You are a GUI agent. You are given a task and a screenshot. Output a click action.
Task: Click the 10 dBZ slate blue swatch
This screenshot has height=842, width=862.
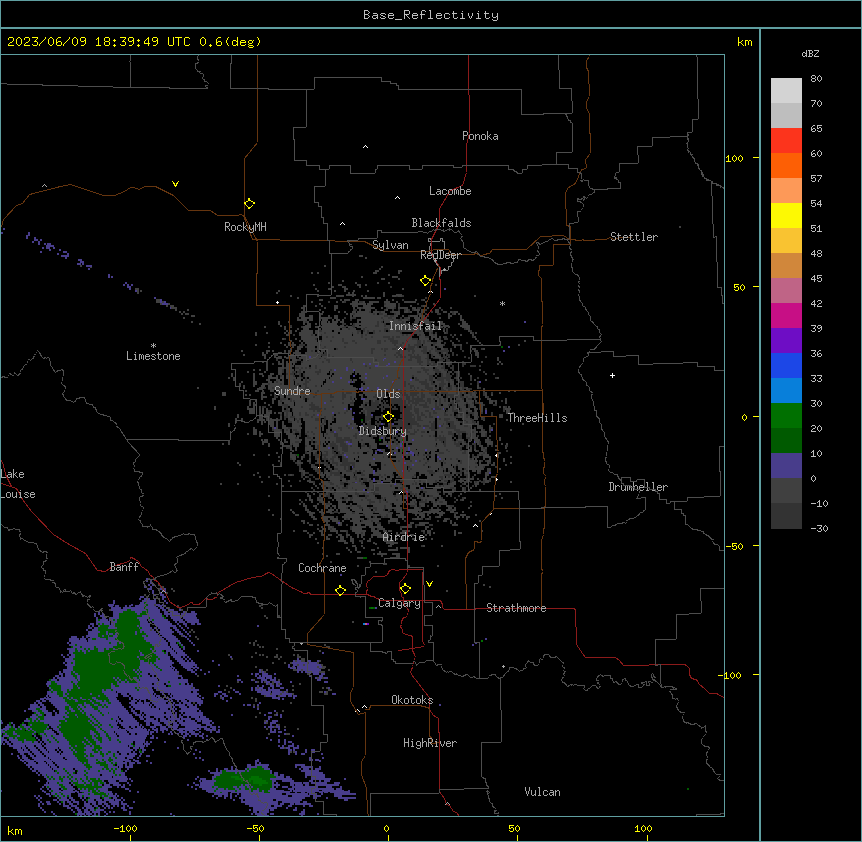pos(786,466)
